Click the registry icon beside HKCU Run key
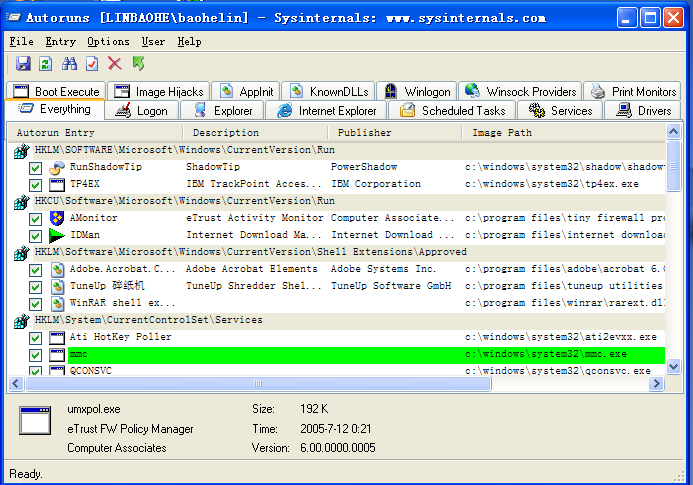This screenshot has height=485, width=693. (x=21, y=202)
